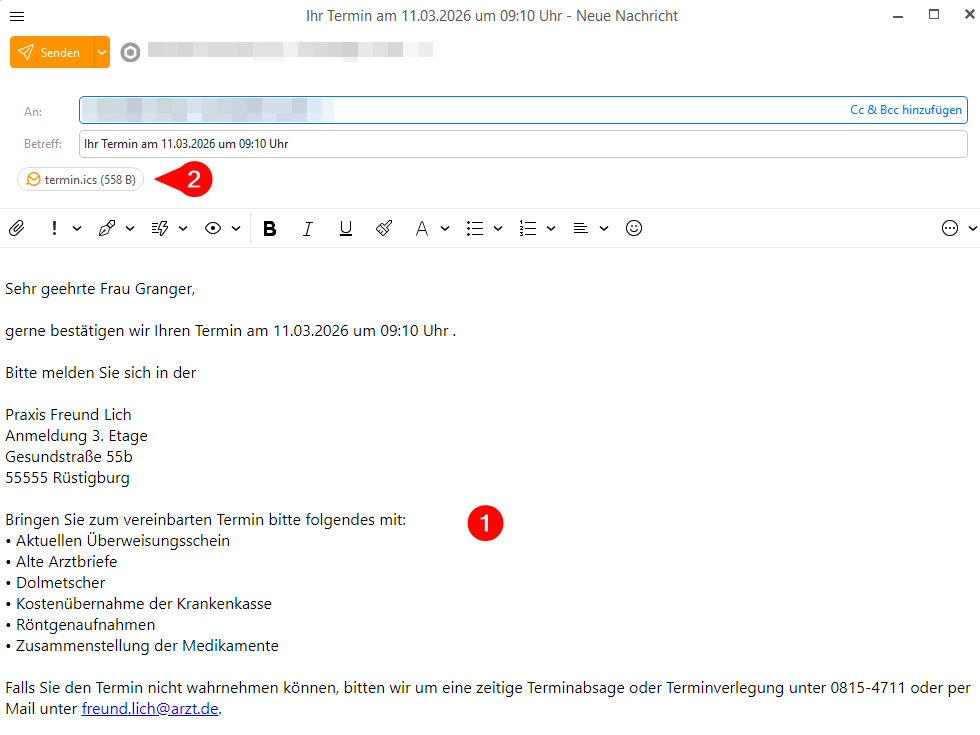Click the exclamation mark priority icon
Screen dimensions: 980x735
54,228
